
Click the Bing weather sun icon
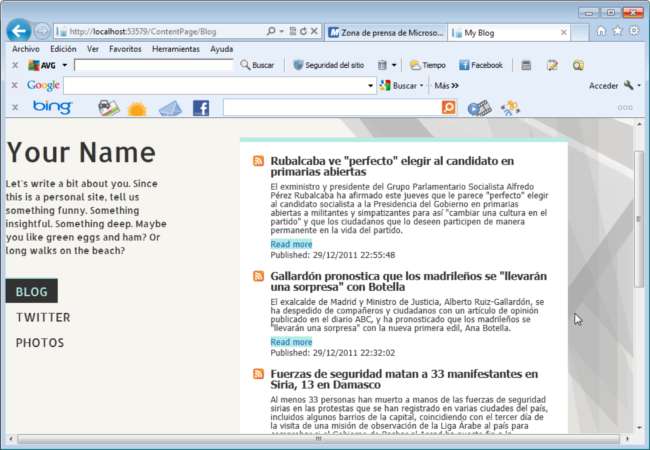(137, 109)
